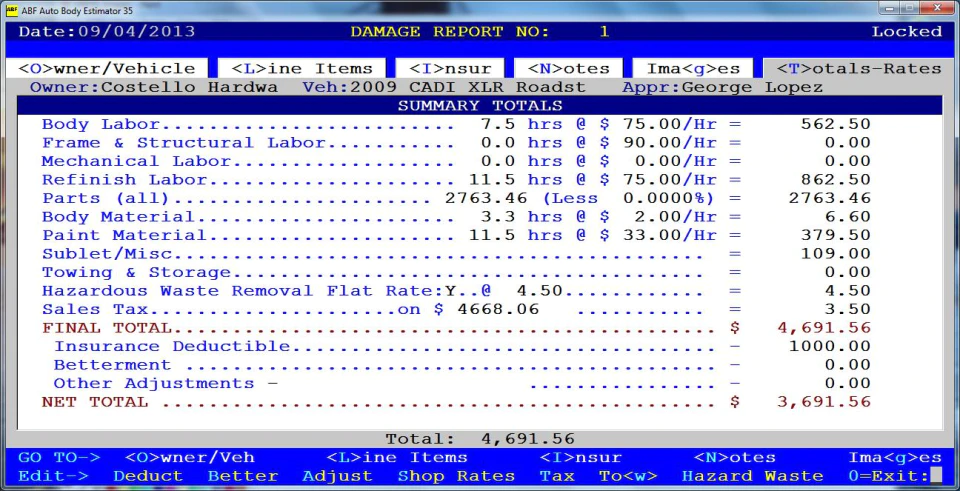
Task: Click the 0=Exit input cursor
Action: point(936,476)
